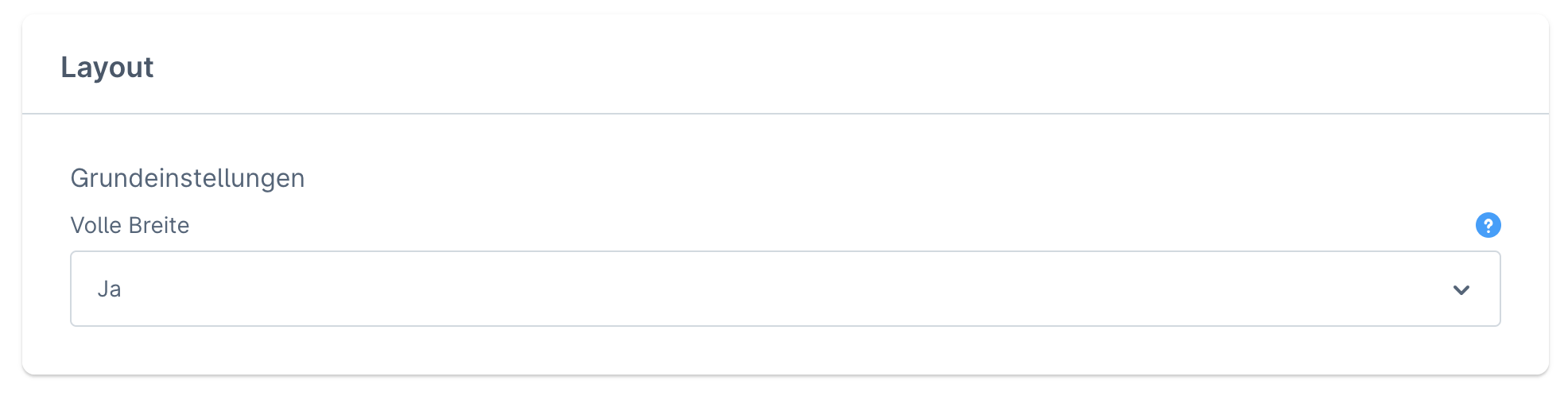Open help tooltip beside Volle Breite
1568x396 pixels.
1488,225
